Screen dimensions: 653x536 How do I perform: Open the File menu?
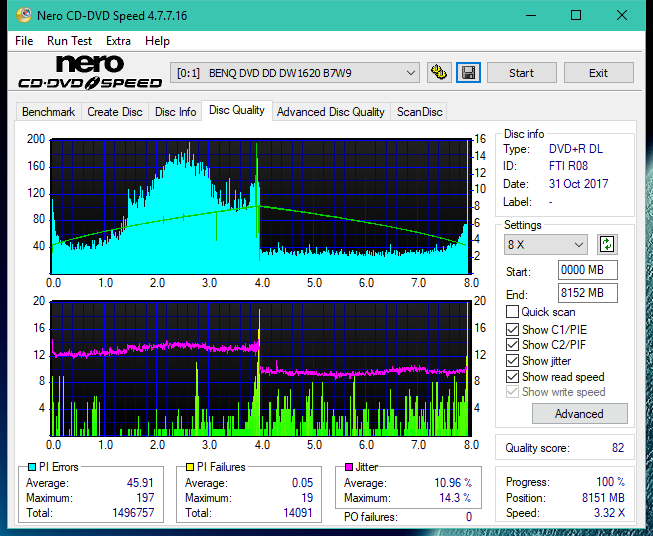coord(24,41)
